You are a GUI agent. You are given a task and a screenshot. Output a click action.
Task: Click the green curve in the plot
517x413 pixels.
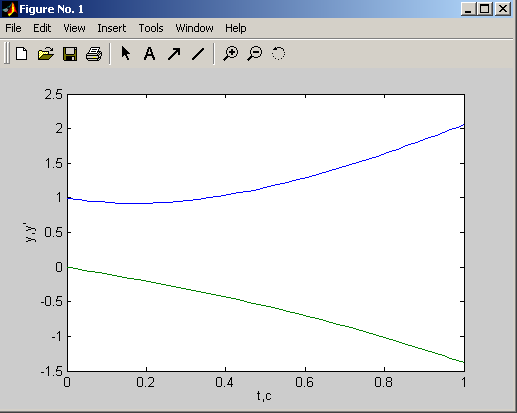tap(266, 307)
